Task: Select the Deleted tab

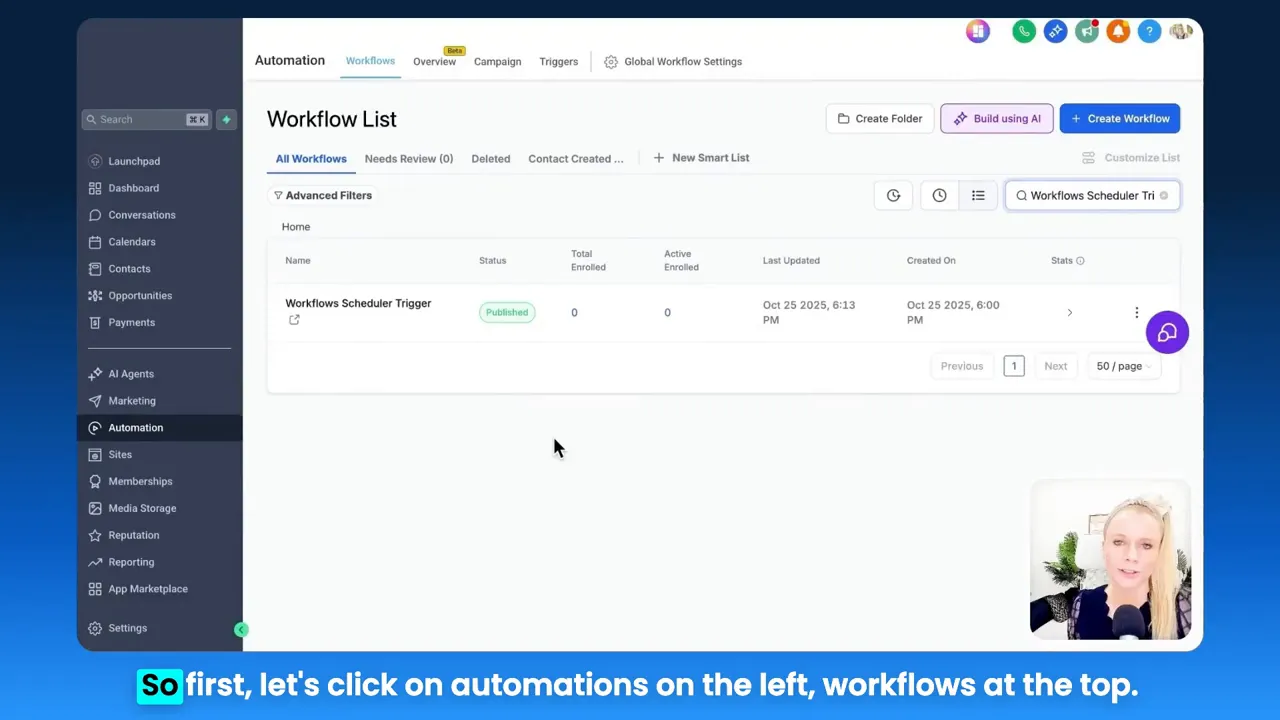Action: point(491,159)
